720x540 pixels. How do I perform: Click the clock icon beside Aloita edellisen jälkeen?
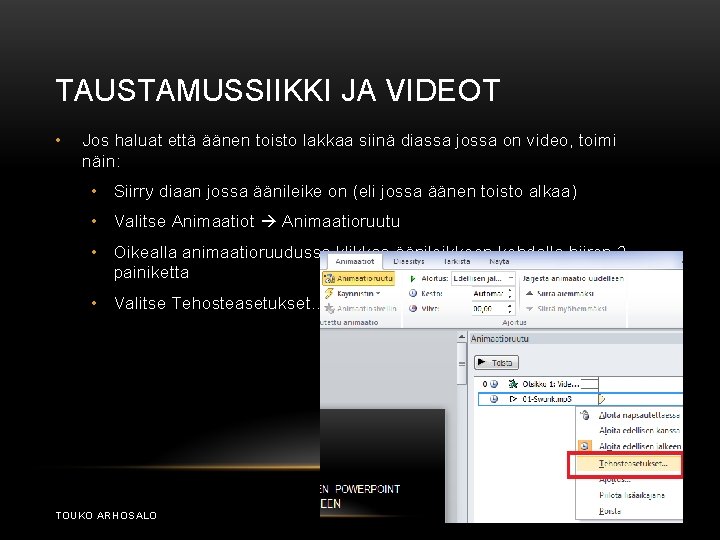pyautogui.click(x=585, y=446)
